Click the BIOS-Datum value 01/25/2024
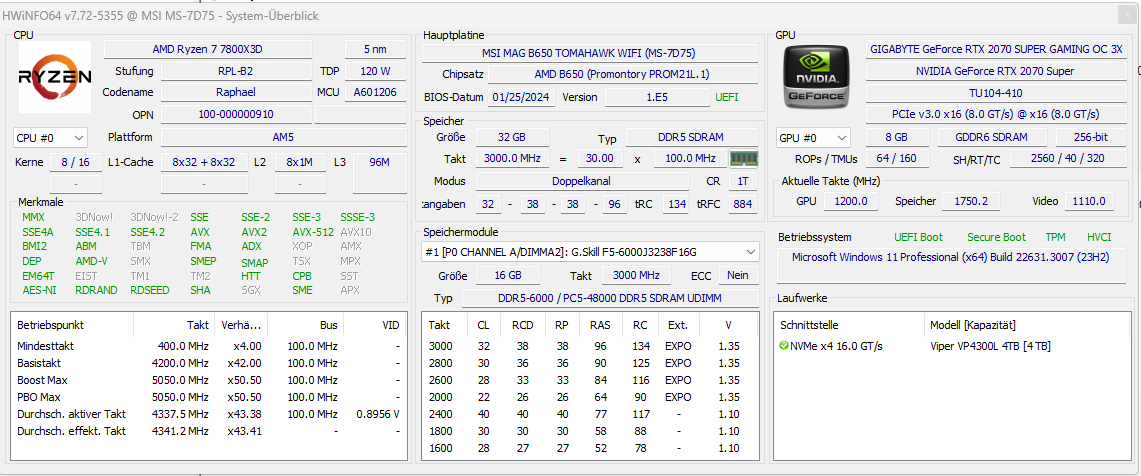This screenshot has width=1141, height=476. point(522,97)
